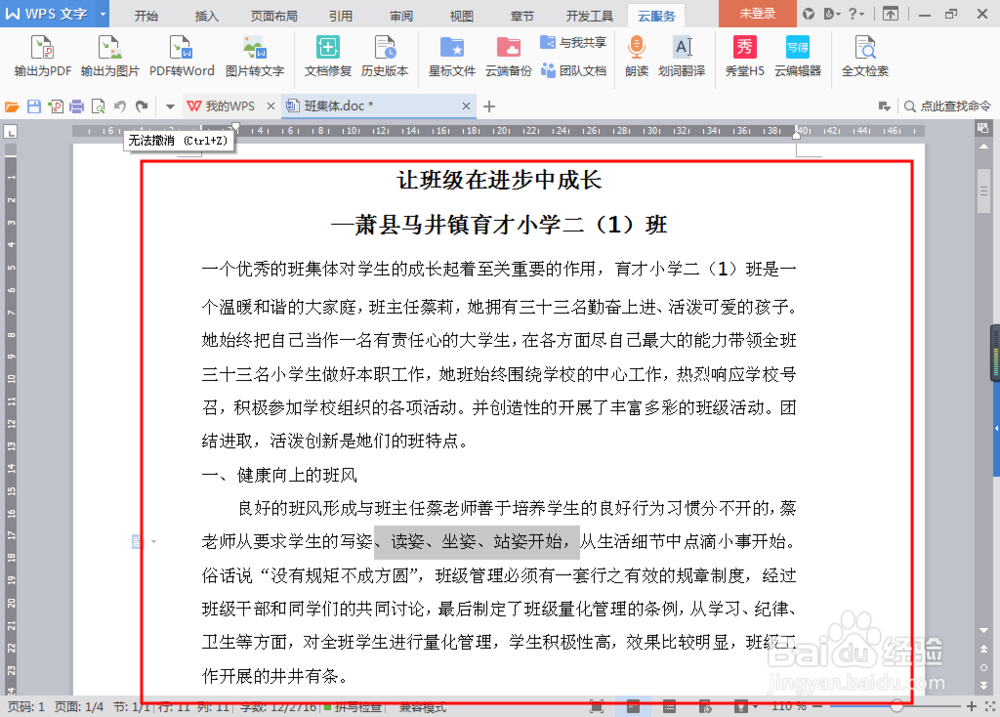The width and height of the screenshot is (1000, 717).
Task: Switch to the 开始 ribbon tab
Action: (x=146, y=15)
